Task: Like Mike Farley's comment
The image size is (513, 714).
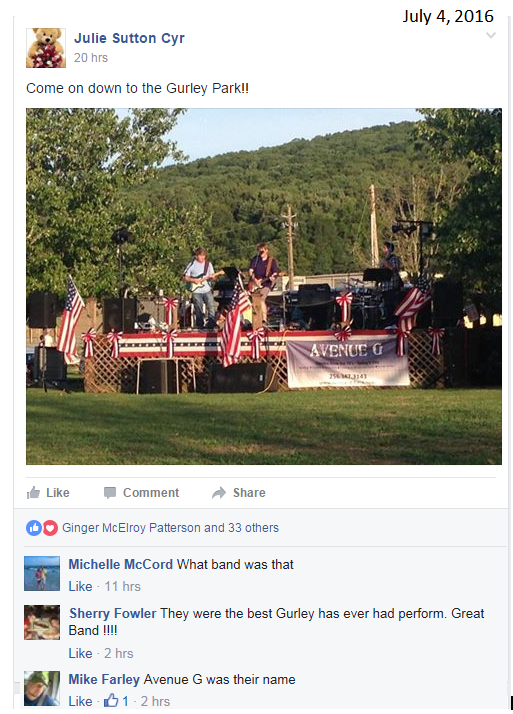Action: (81, 701)
